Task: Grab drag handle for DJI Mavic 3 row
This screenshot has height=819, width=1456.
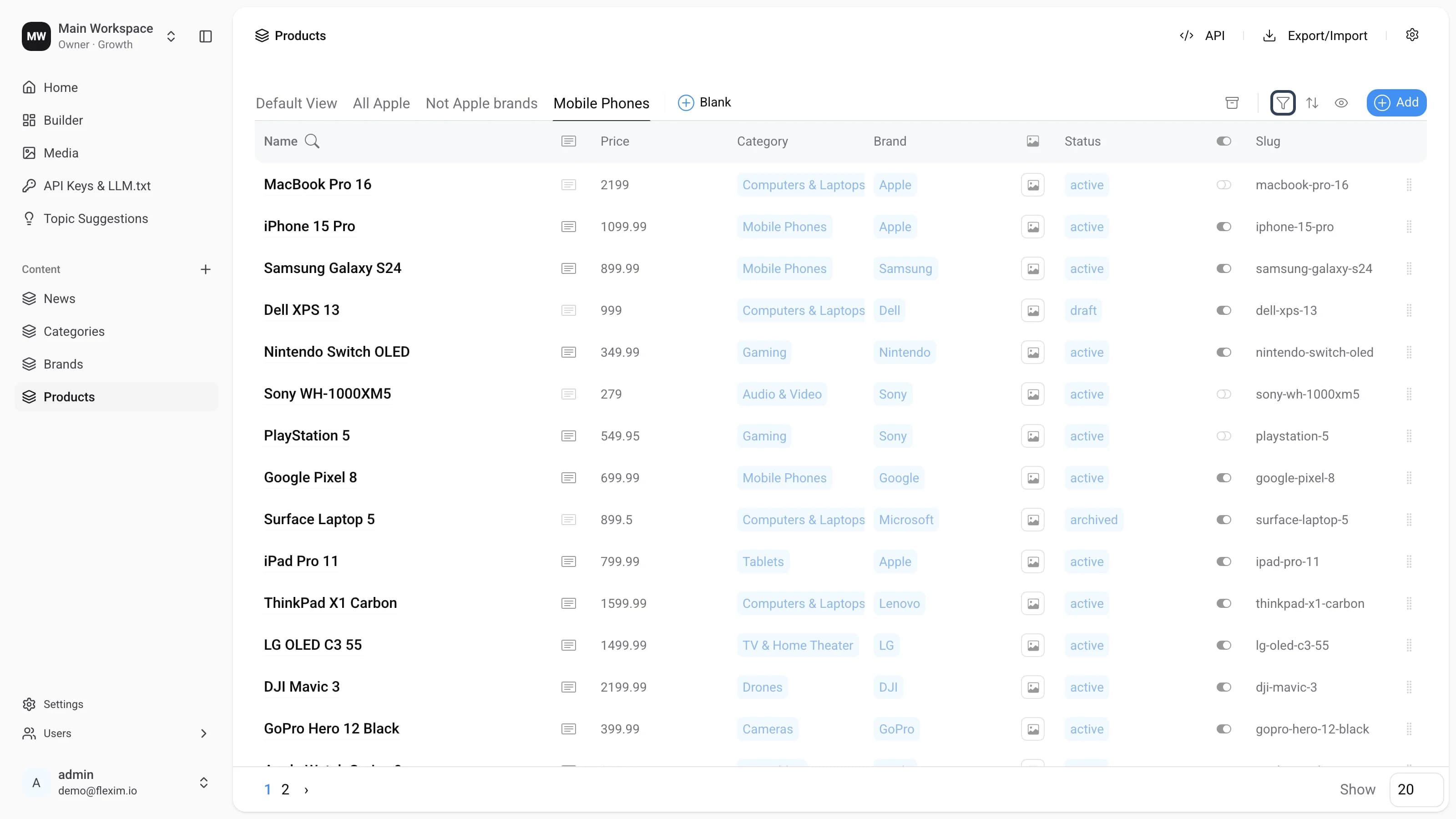Action: (1409, 687)
